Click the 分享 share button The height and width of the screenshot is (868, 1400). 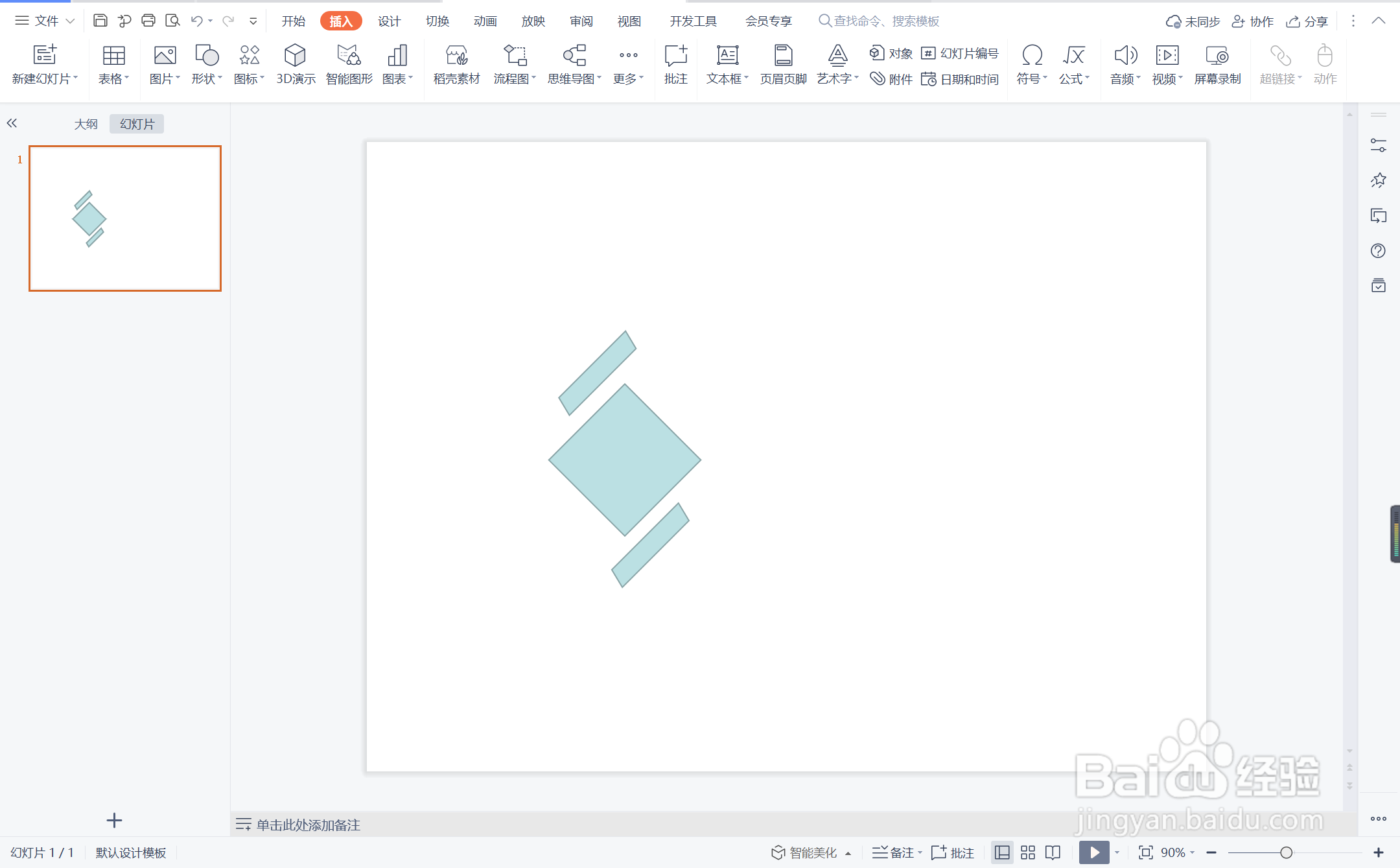[x=1307, y=21]
